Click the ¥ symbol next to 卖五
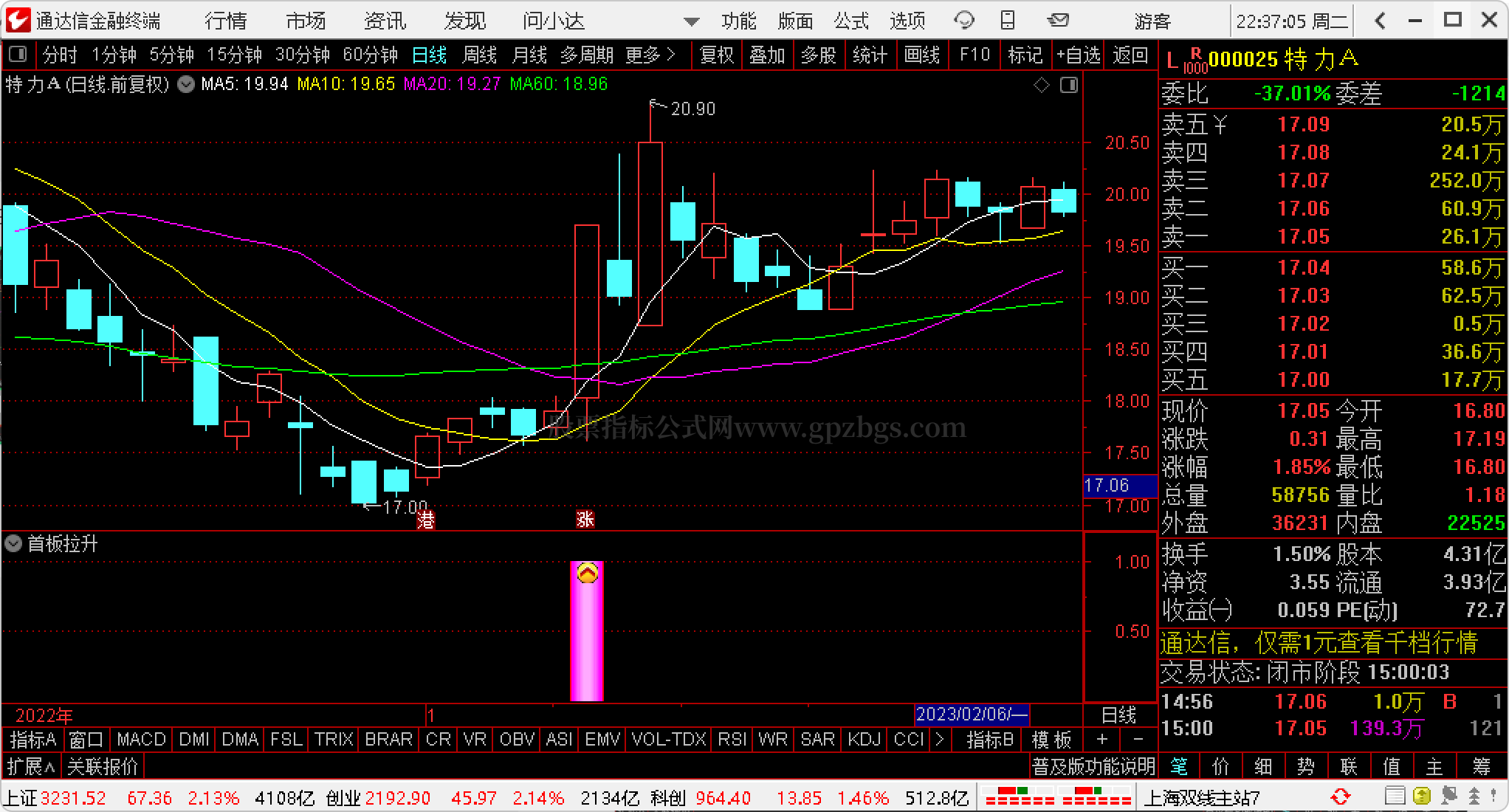The height and width of the screenshot is (812, 1509). point(1220,125)
